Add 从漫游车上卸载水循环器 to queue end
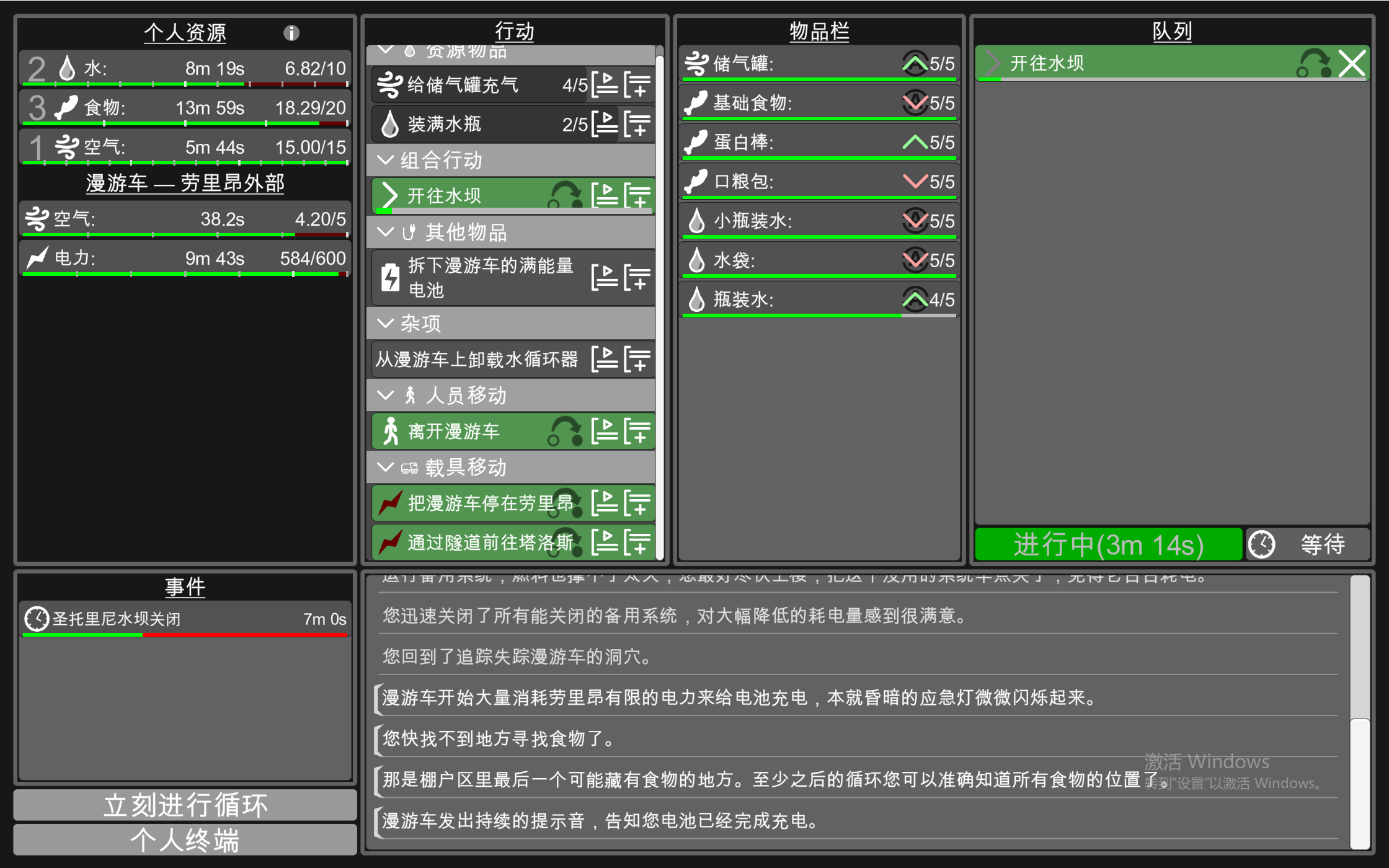The width and height of the screenshot is (1389, 868). click(637, 359)
